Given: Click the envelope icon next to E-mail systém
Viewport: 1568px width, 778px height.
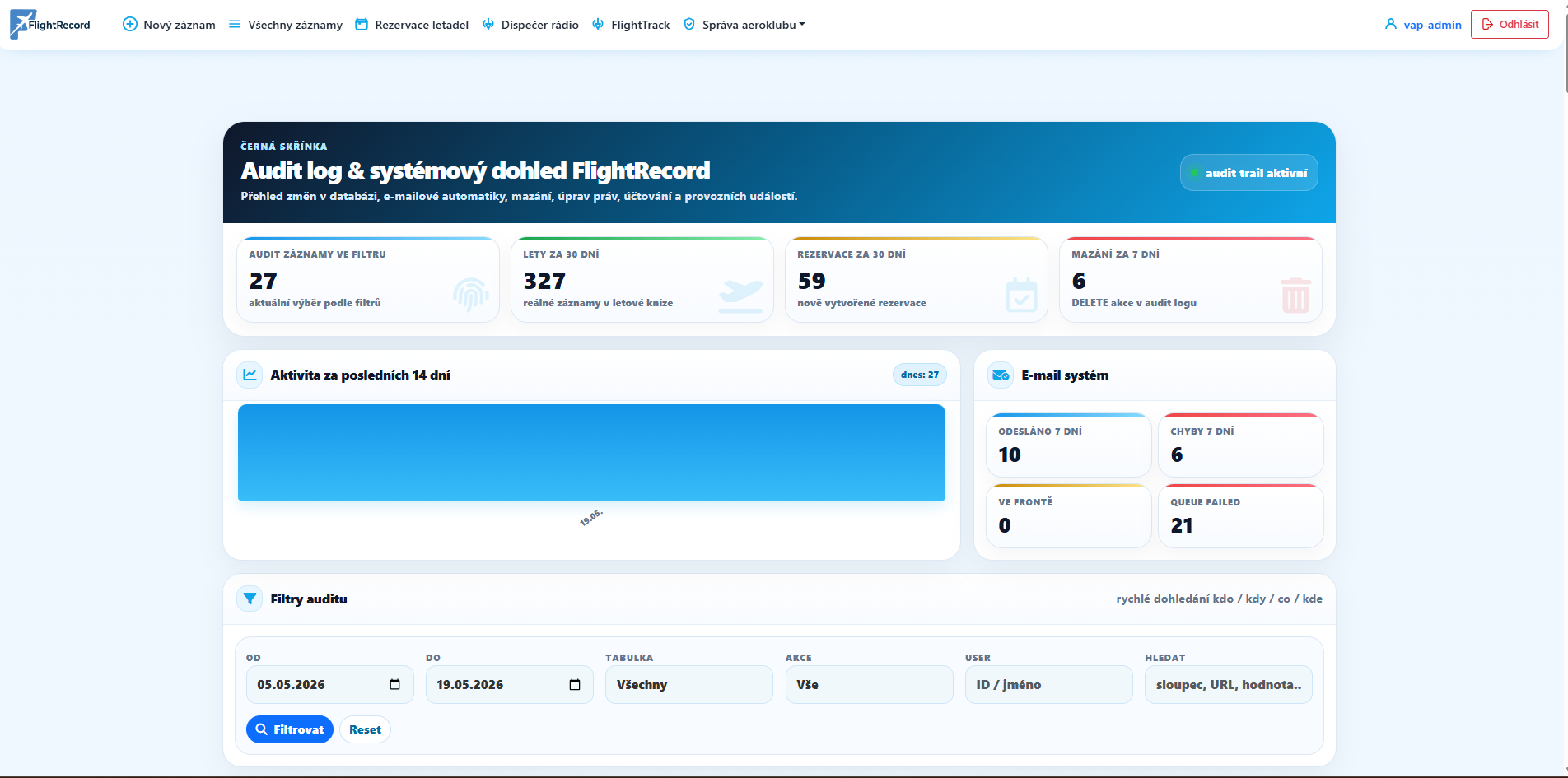Looking at the screenshot, I should [1001, 375].
